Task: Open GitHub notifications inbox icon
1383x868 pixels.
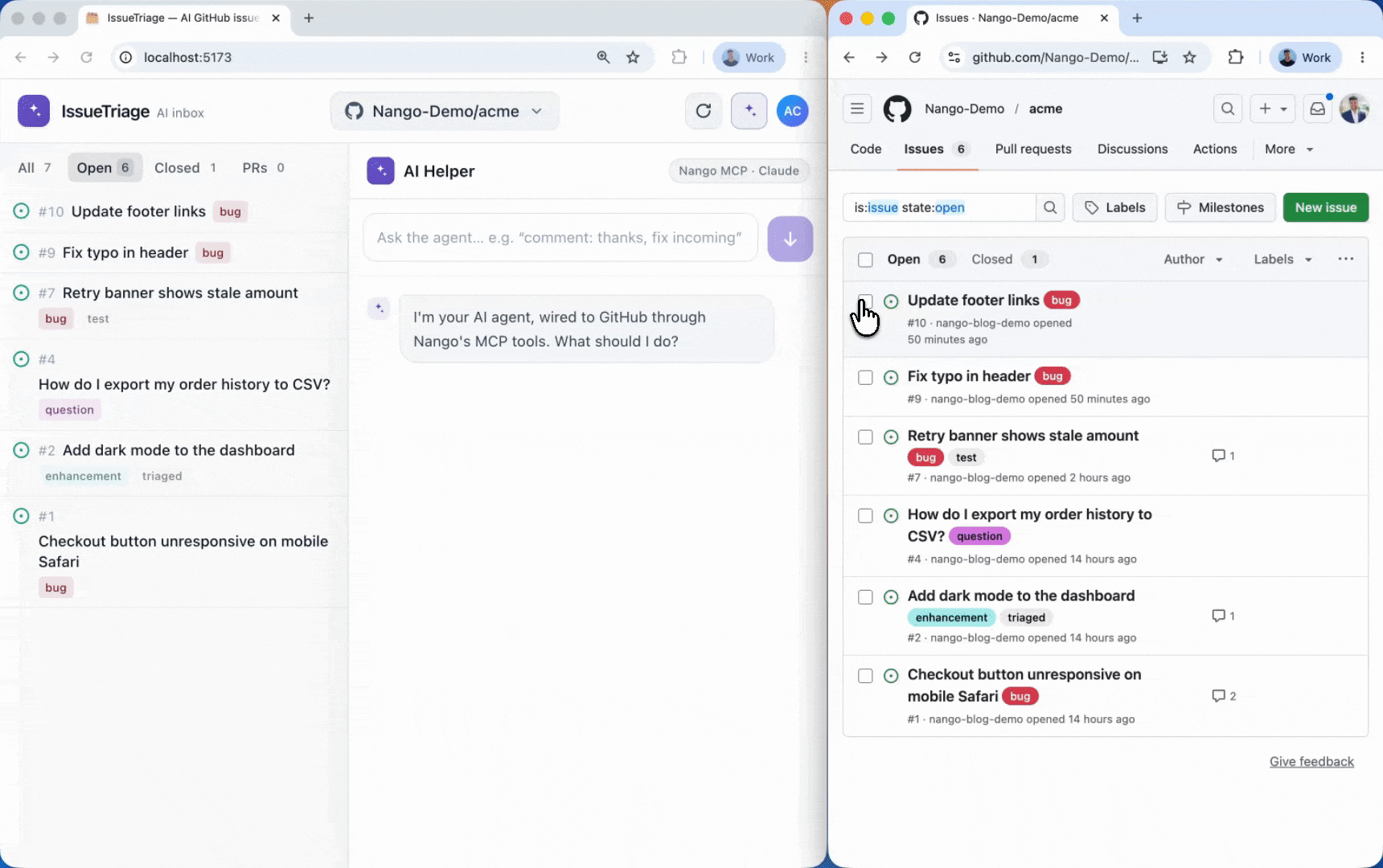Action: click(x=1317, y=108)
